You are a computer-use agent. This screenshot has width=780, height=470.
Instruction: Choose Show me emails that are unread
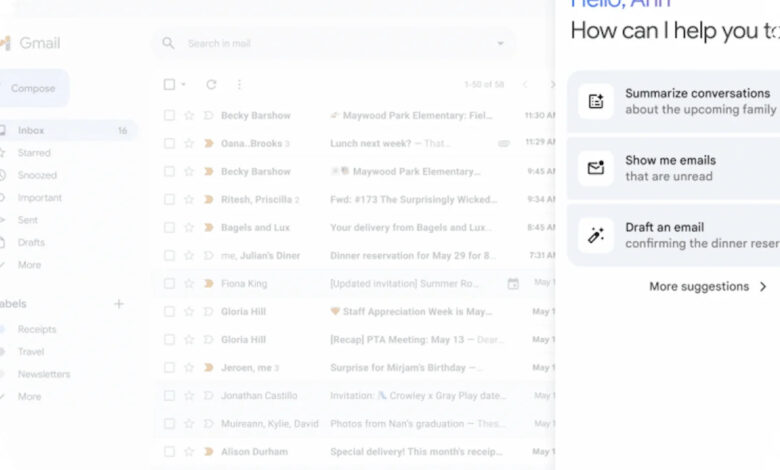pos(674,168)
